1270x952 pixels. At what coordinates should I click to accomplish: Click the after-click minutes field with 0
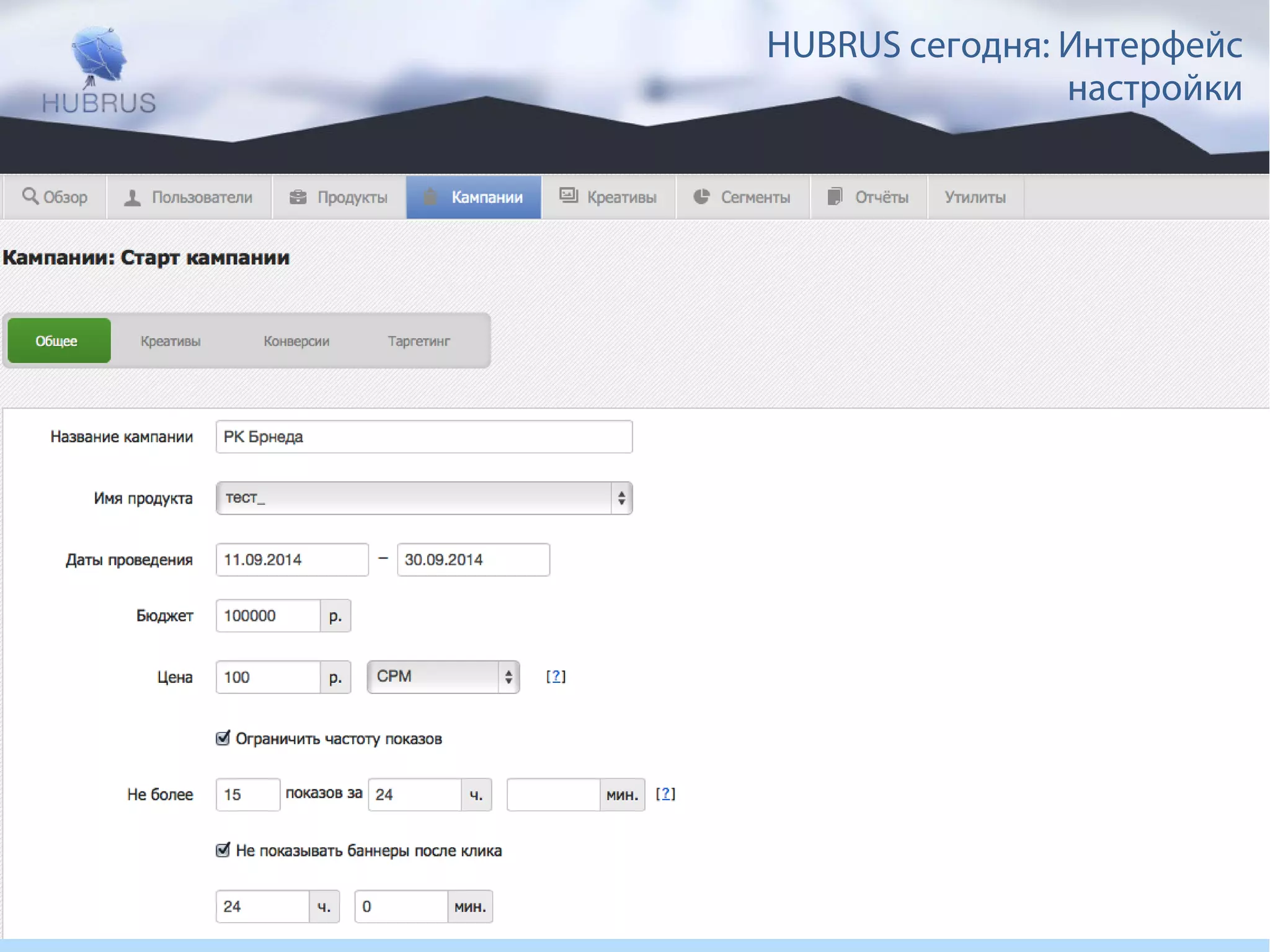[x=401, y=907]
